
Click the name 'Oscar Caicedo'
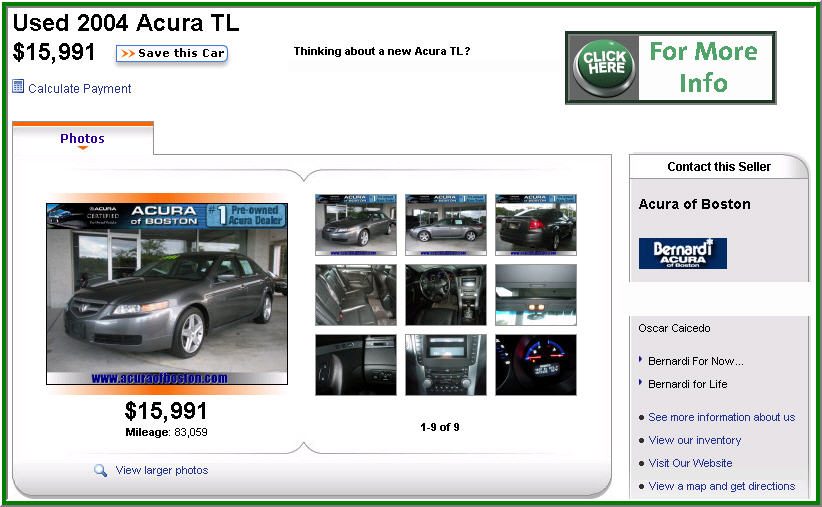tap(674, 328)
